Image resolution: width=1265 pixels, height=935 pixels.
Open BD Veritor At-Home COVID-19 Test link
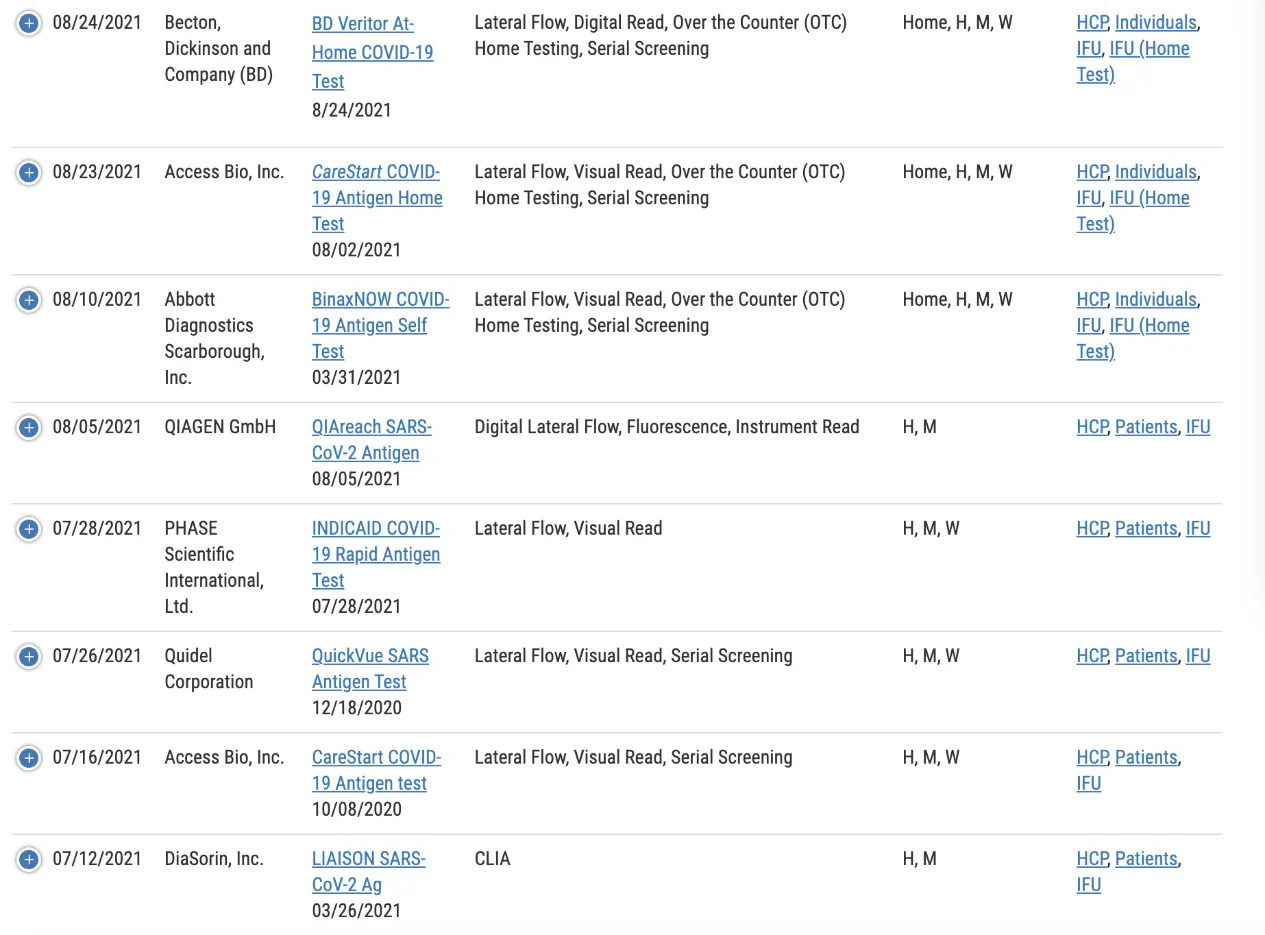(x=372, y=52)
